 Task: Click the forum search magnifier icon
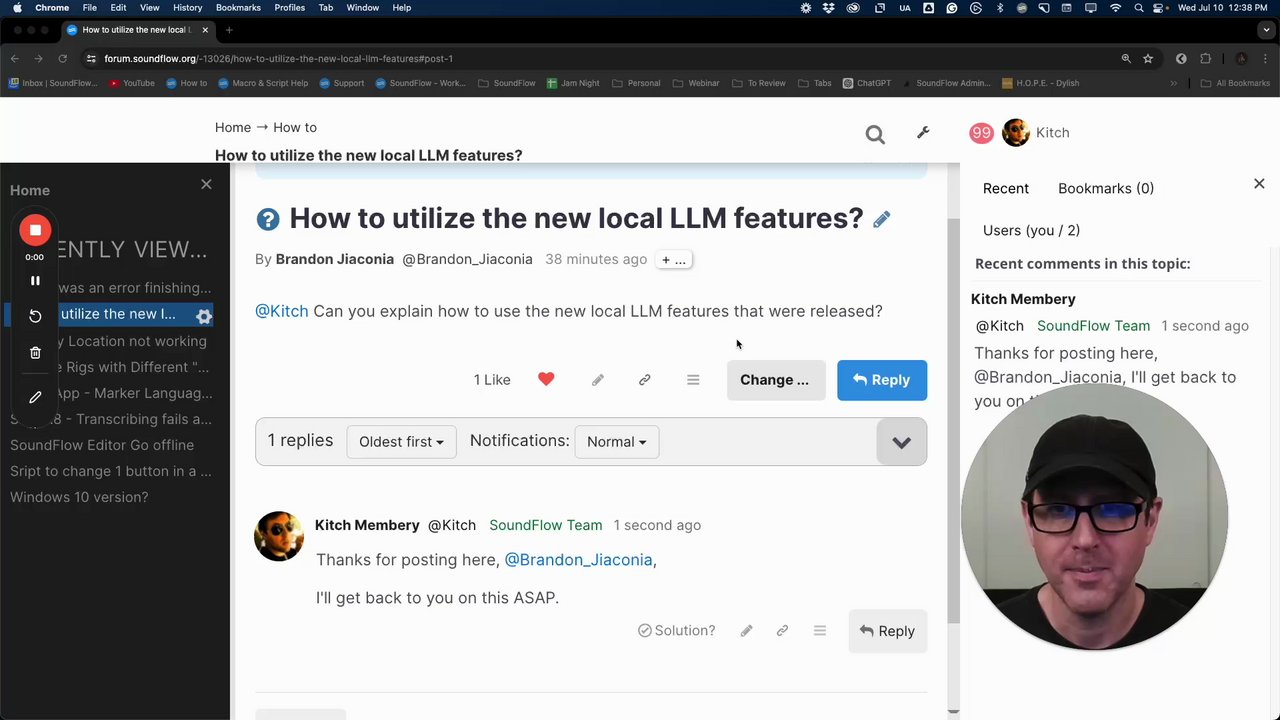click(875, 134)
